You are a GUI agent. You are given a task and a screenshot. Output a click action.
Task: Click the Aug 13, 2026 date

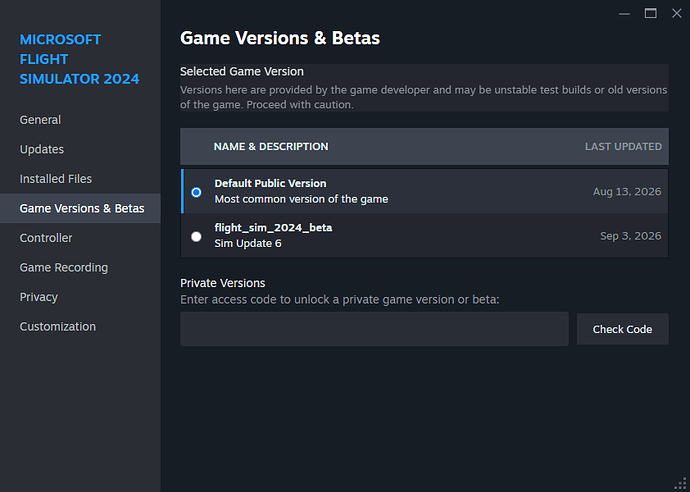(627, 192)
